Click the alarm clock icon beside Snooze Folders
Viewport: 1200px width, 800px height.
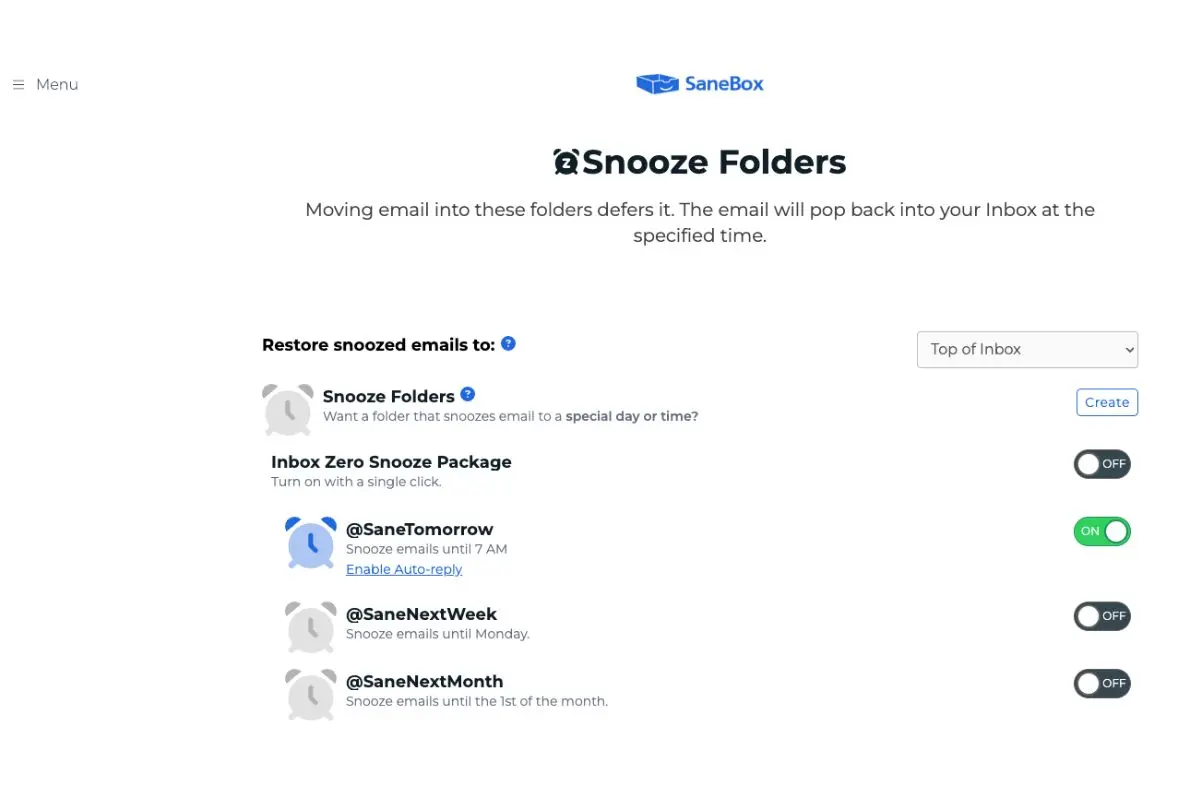pyautogui.click(x=288, y=410)
